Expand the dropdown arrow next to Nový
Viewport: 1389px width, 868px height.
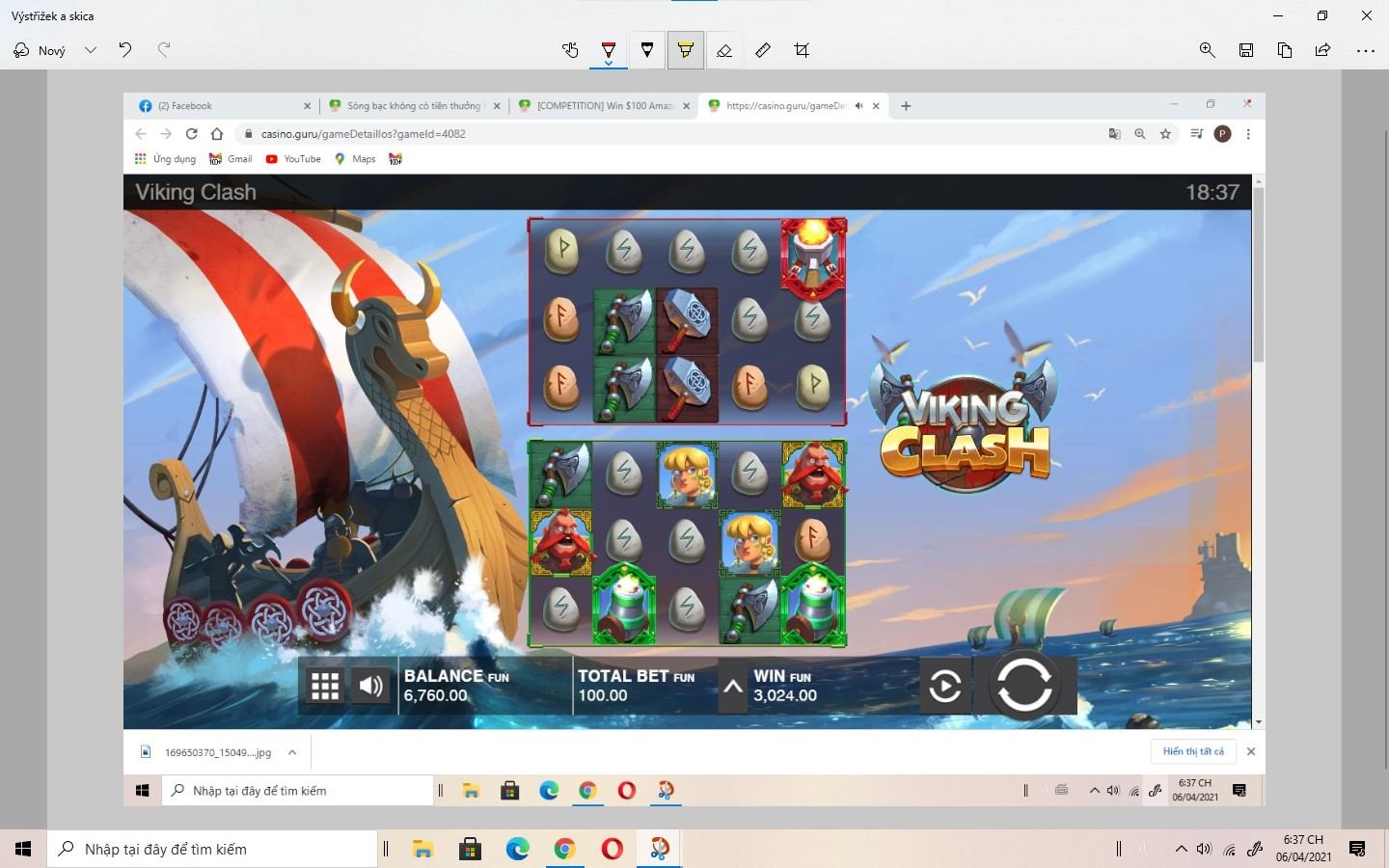pyautogui.click(x=91, y=50)
